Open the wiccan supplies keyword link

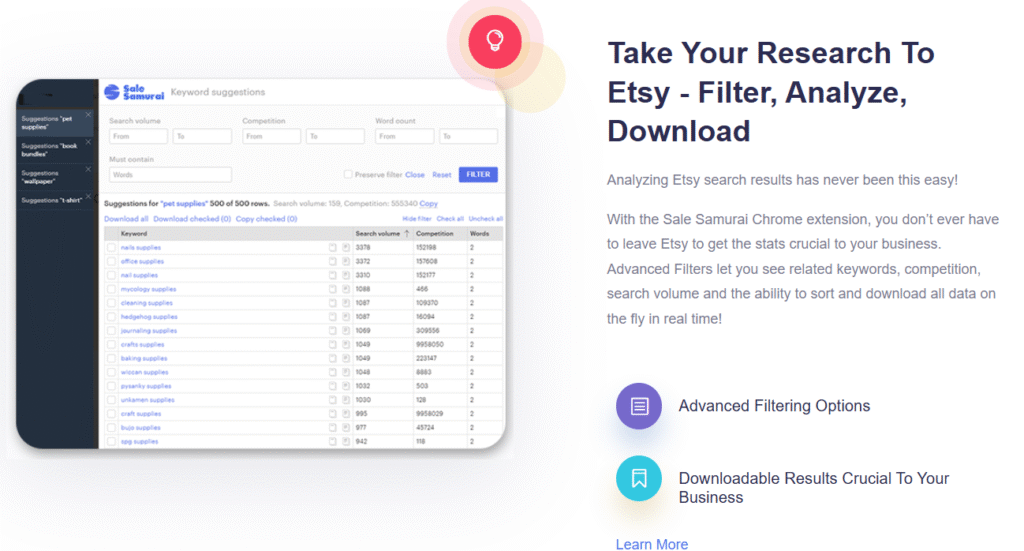pos(144,372)
